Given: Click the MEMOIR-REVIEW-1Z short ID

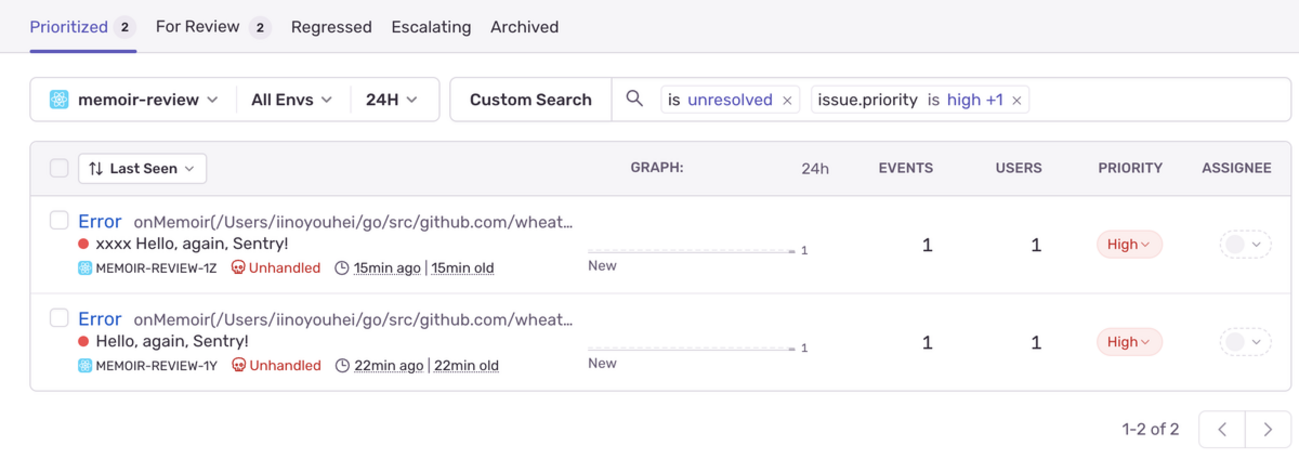Looking at the screenshot, I should click(x=156, y=268).
